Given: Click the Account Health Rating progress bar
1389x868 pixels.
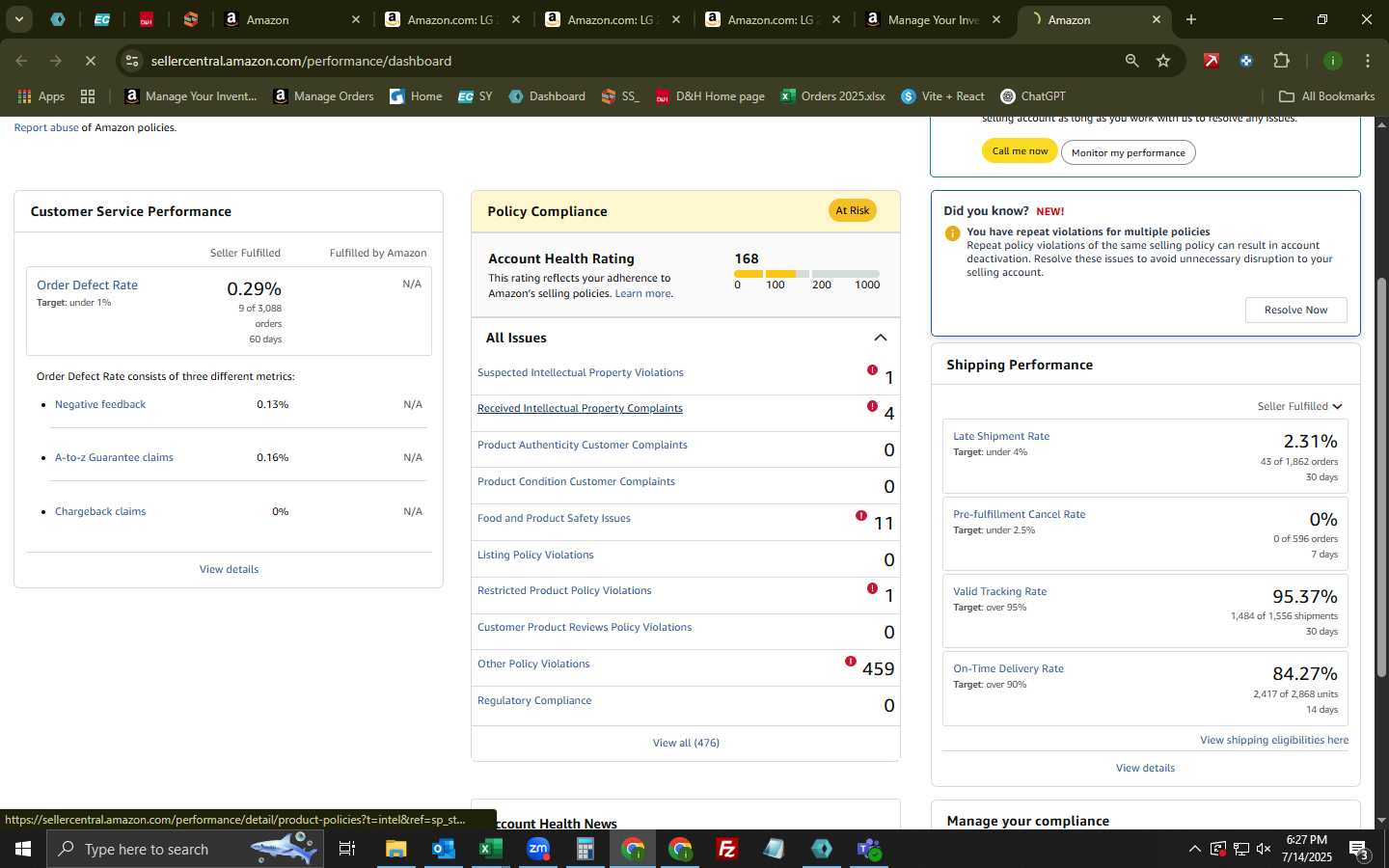Looking at the screenshot, I should tap(806, 274).
